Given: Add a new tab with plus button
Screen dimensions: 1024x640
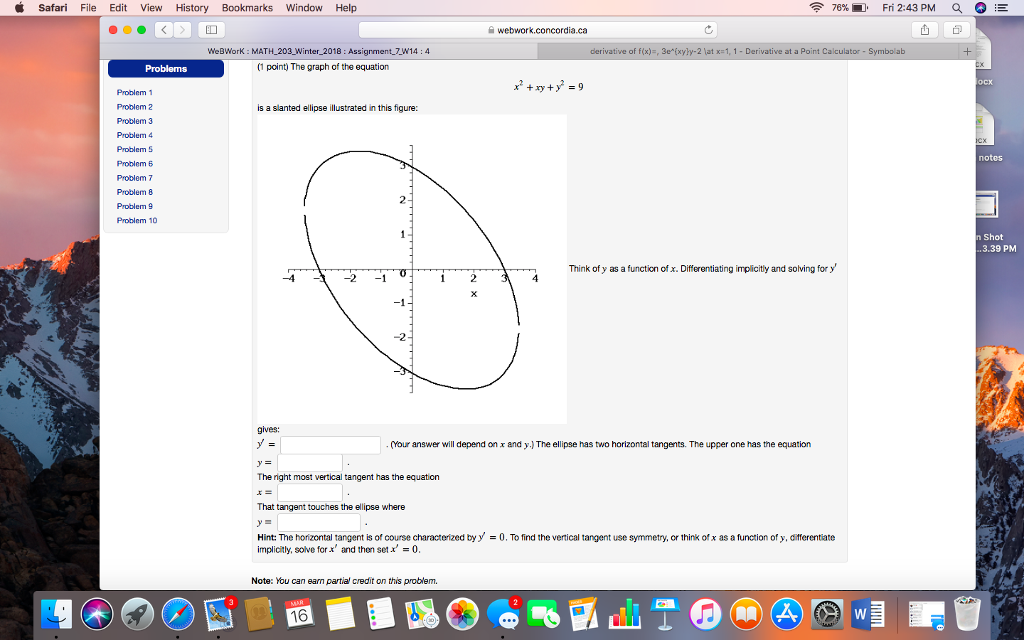Looking at the screenshot, I should click(x=966, y=50).
